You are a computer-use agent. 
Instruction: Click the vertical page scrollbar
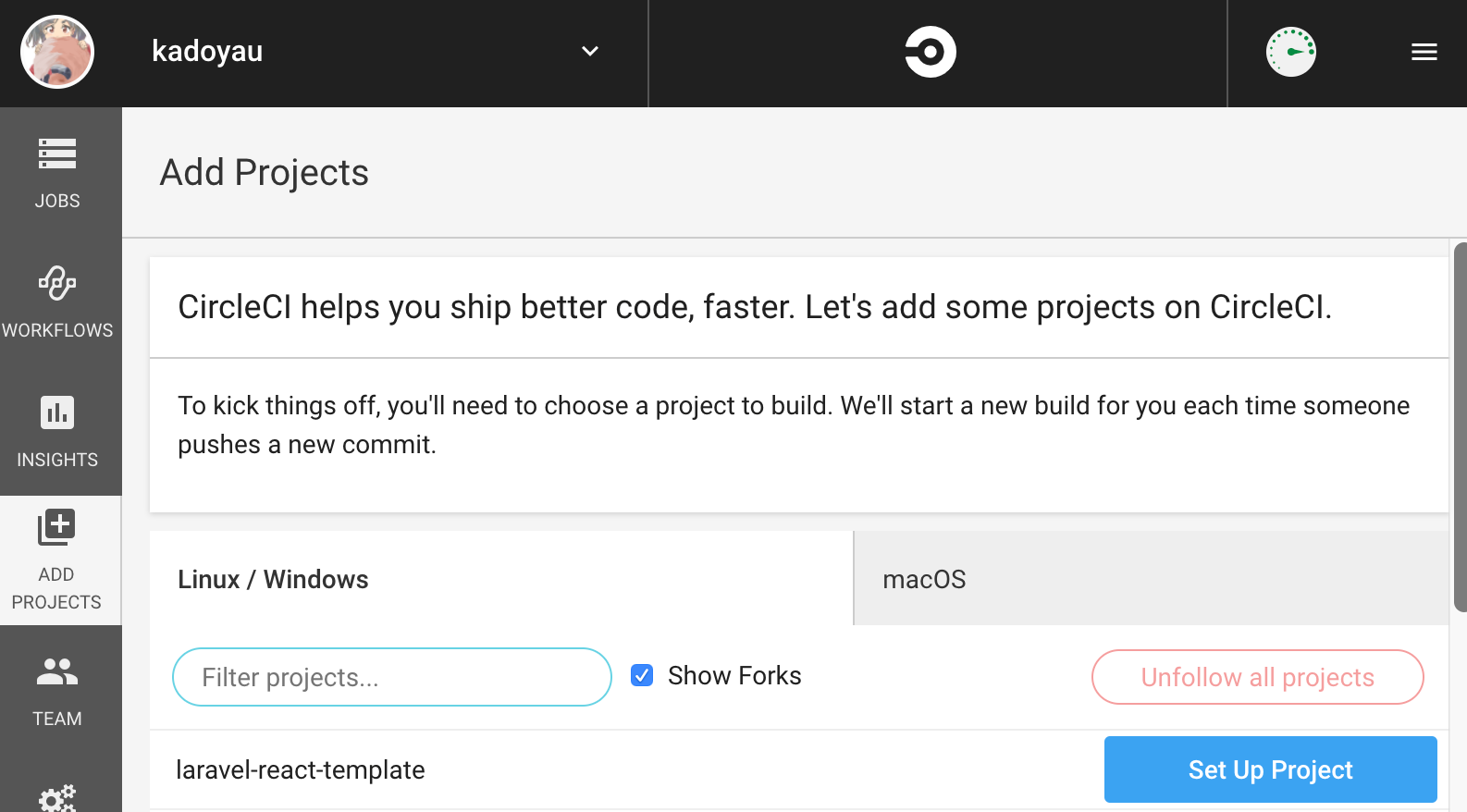point(1460,427)
